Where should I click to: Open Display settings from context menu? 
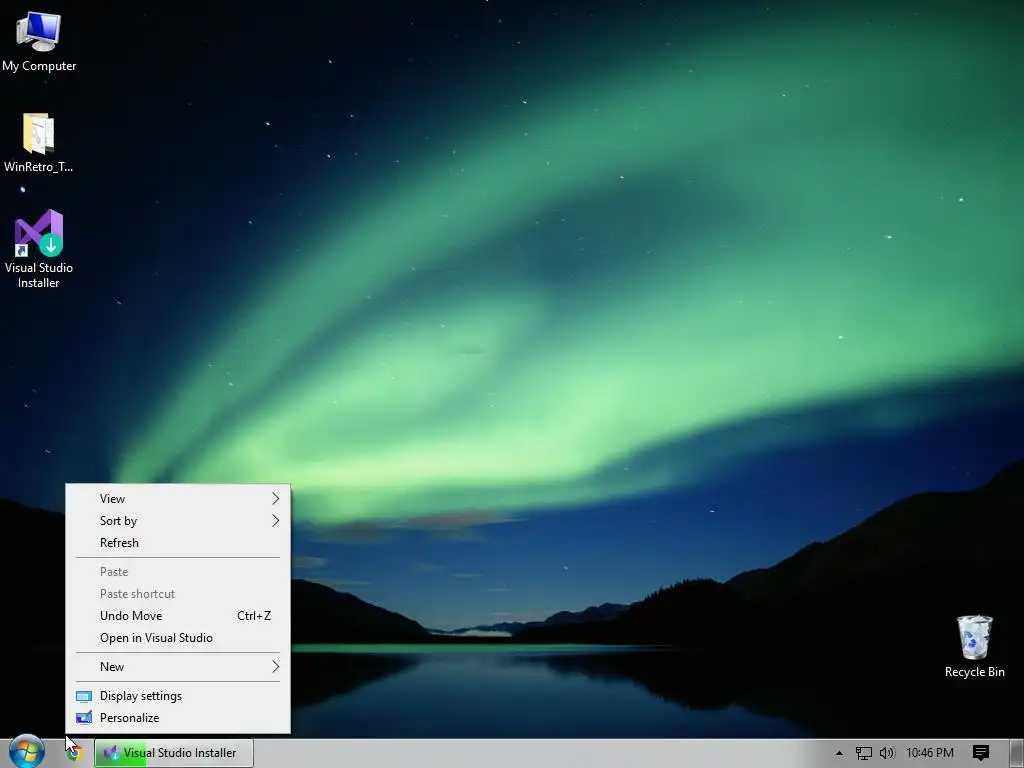pos(178,696)
